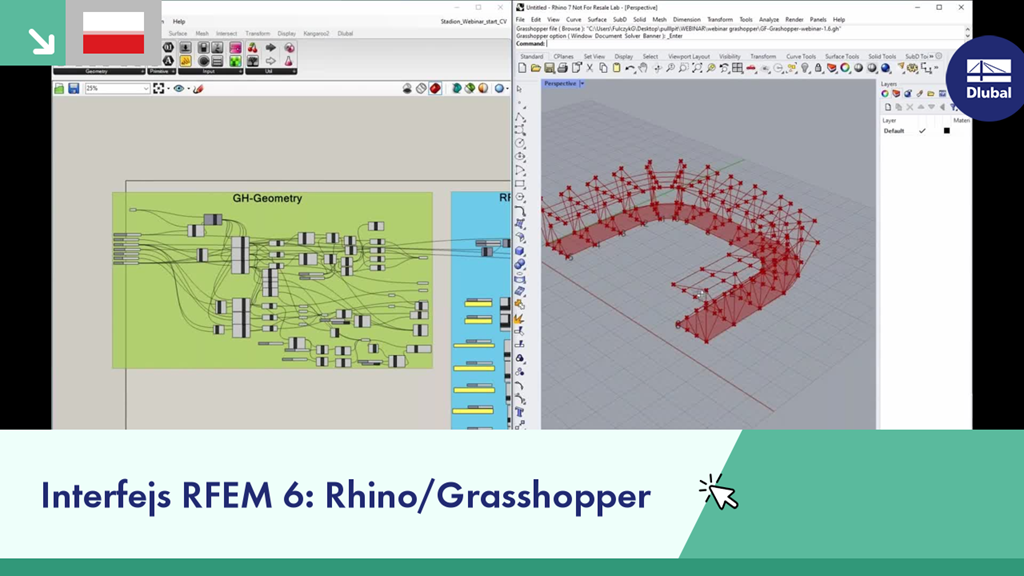Screen dimensions: 1024x576
Task: Switch to the Kangaroo2 tab in Grasshopper
Action: pyautogui.click(x=316, y=33)
